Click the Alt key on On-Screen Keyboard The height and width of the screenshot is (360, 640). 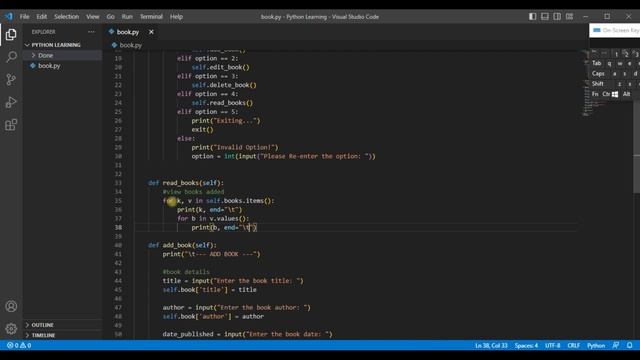[x=627, y=94]
